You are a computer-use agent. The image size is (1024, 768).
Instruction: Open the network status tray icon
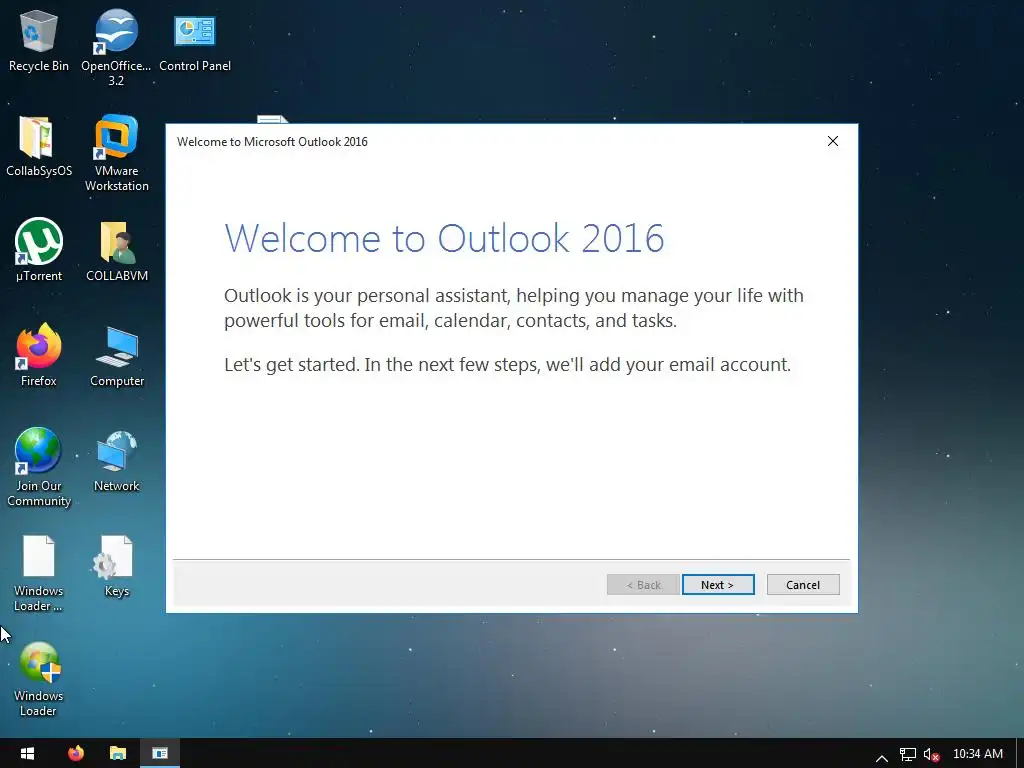pyautogui.click(x=907, y=754)
